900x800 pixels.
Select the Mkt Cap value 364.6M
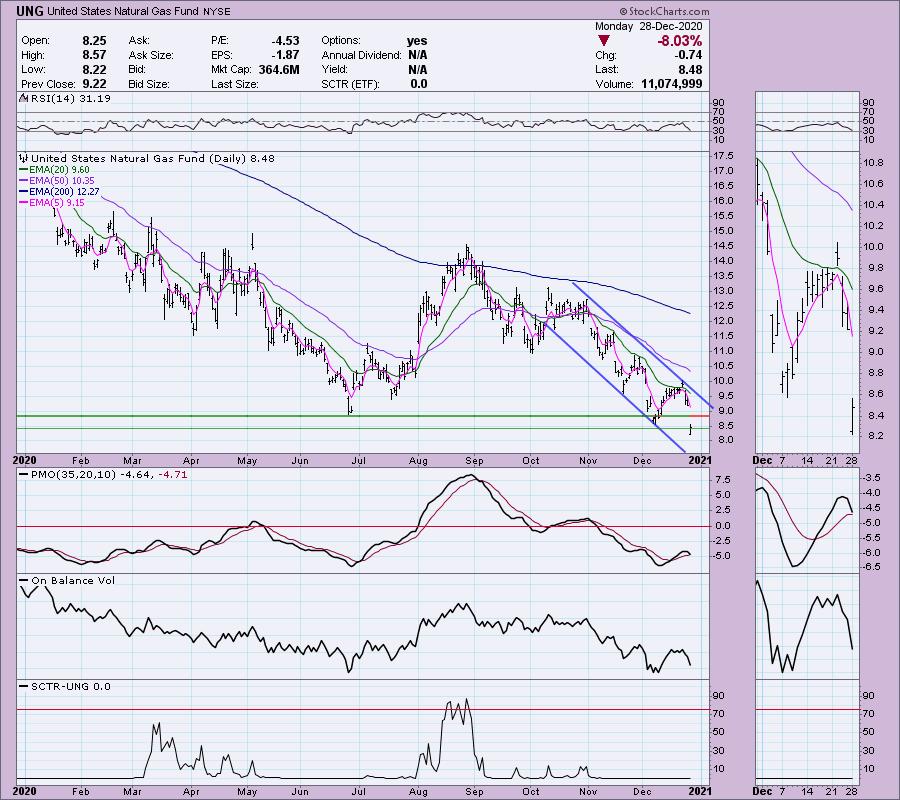point(278,69)
